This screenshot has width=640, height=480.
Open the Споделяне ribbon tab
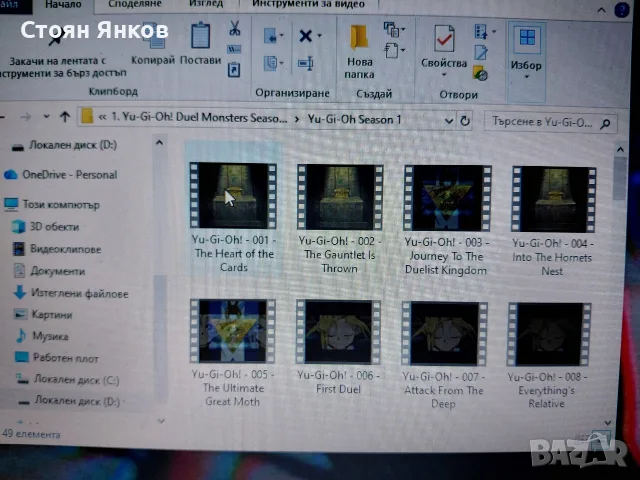135,4
